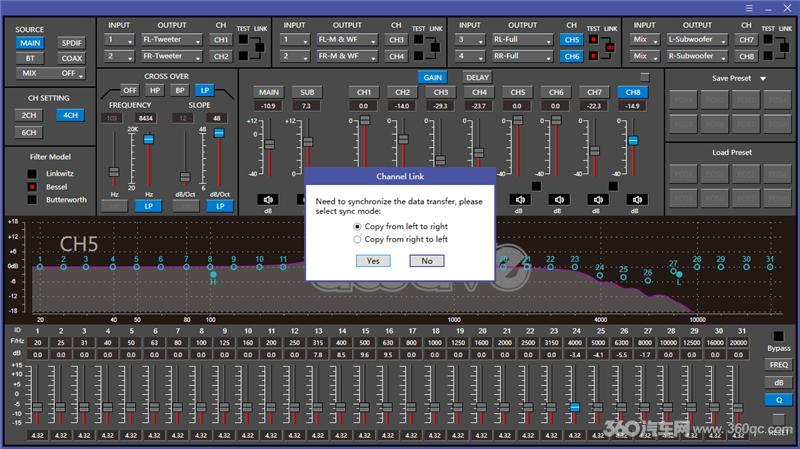Choose the 6CH channel setting
This screenshot has width=800, height=449.
click(29, 133)
